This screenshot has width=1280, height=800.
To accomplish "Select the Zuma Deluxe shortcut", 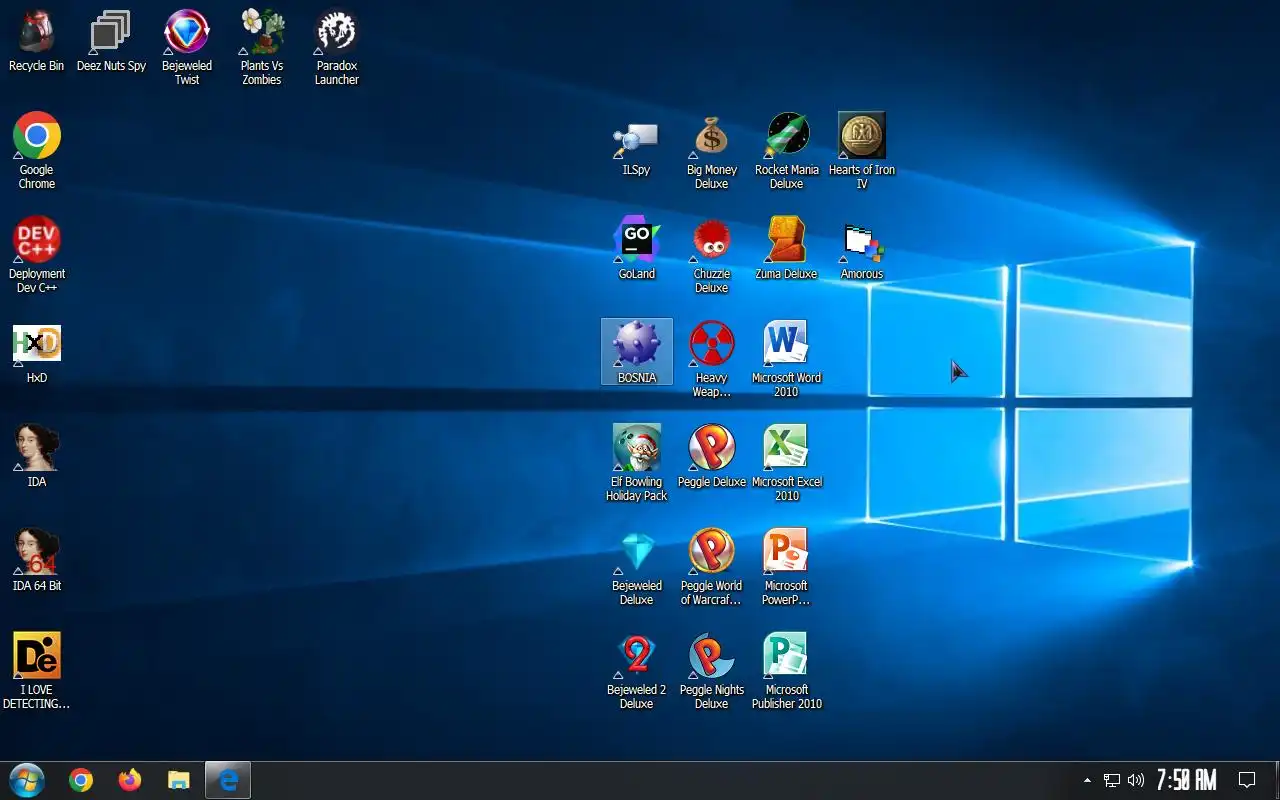I will [787, 249].
